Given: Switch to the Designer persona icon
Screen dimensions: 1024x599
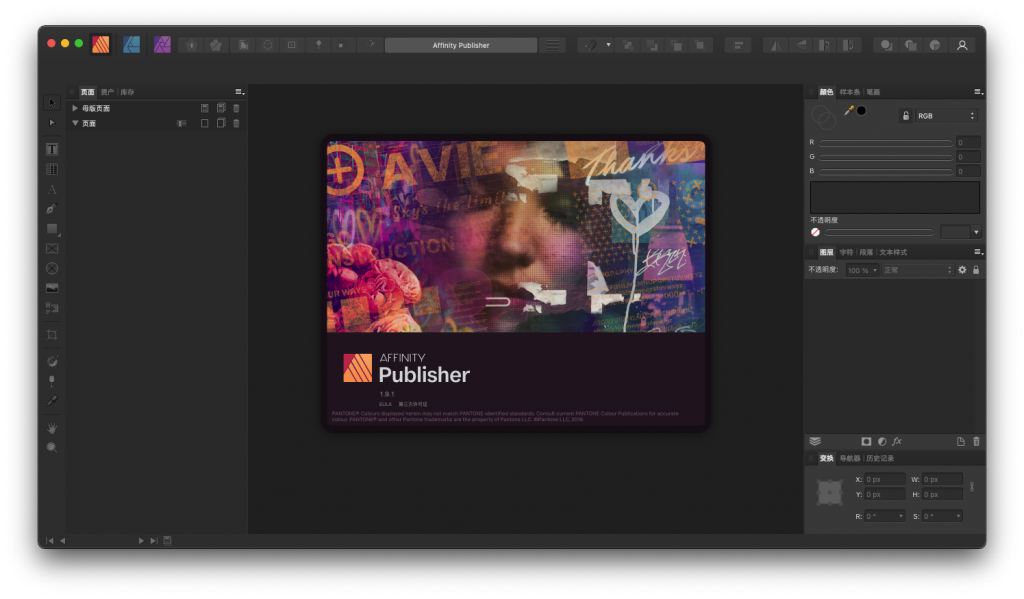Looking at the screenshot, I should [x=131, y=44].
